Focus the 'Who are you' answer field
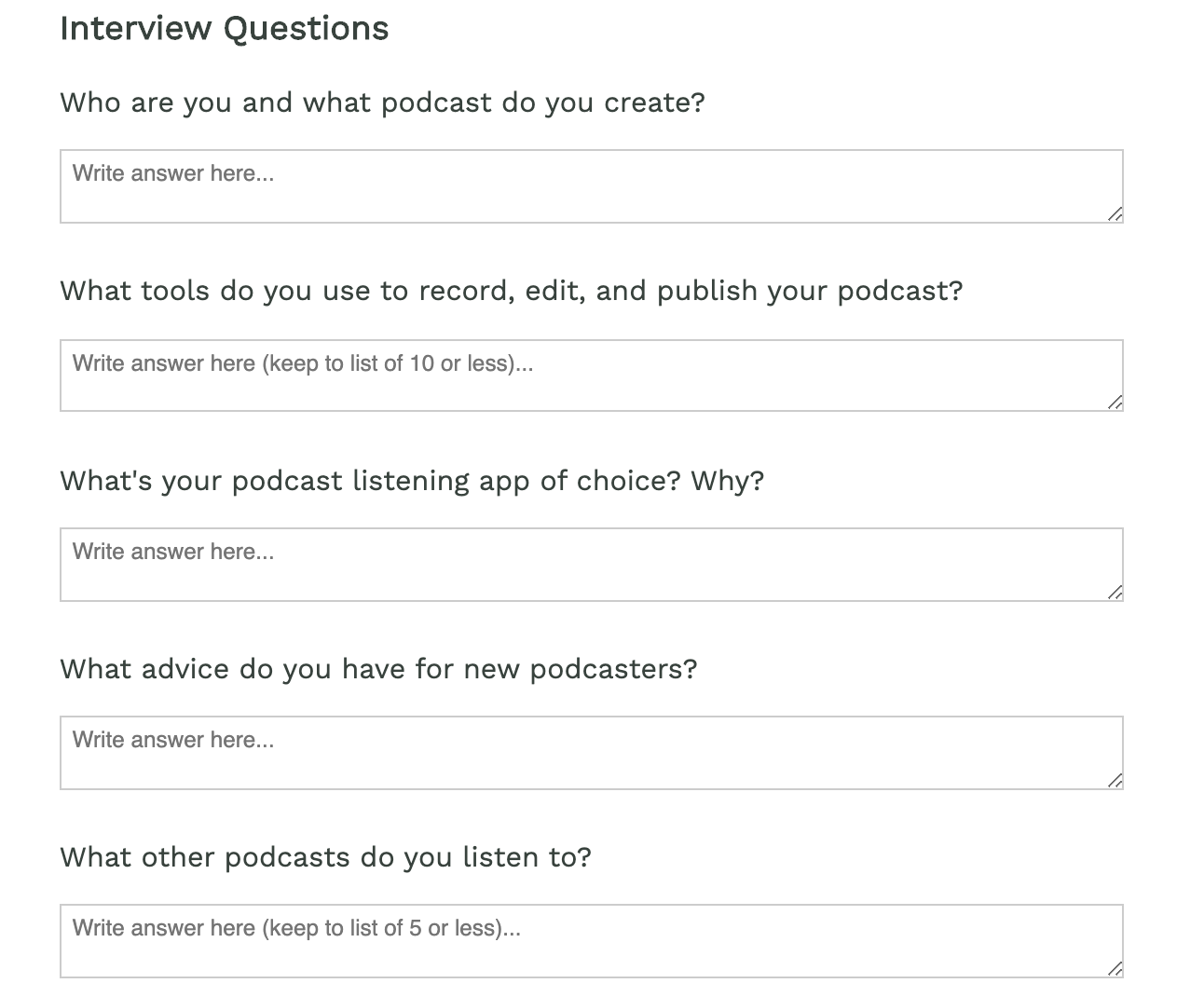This screenshot has width=1204, height=997. click(591, 186)
